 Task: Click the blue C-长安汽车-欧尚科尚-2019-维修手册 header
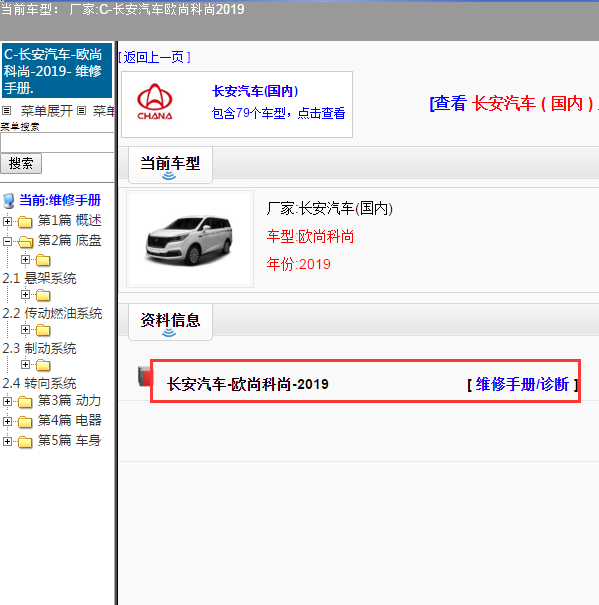[57, 71]
